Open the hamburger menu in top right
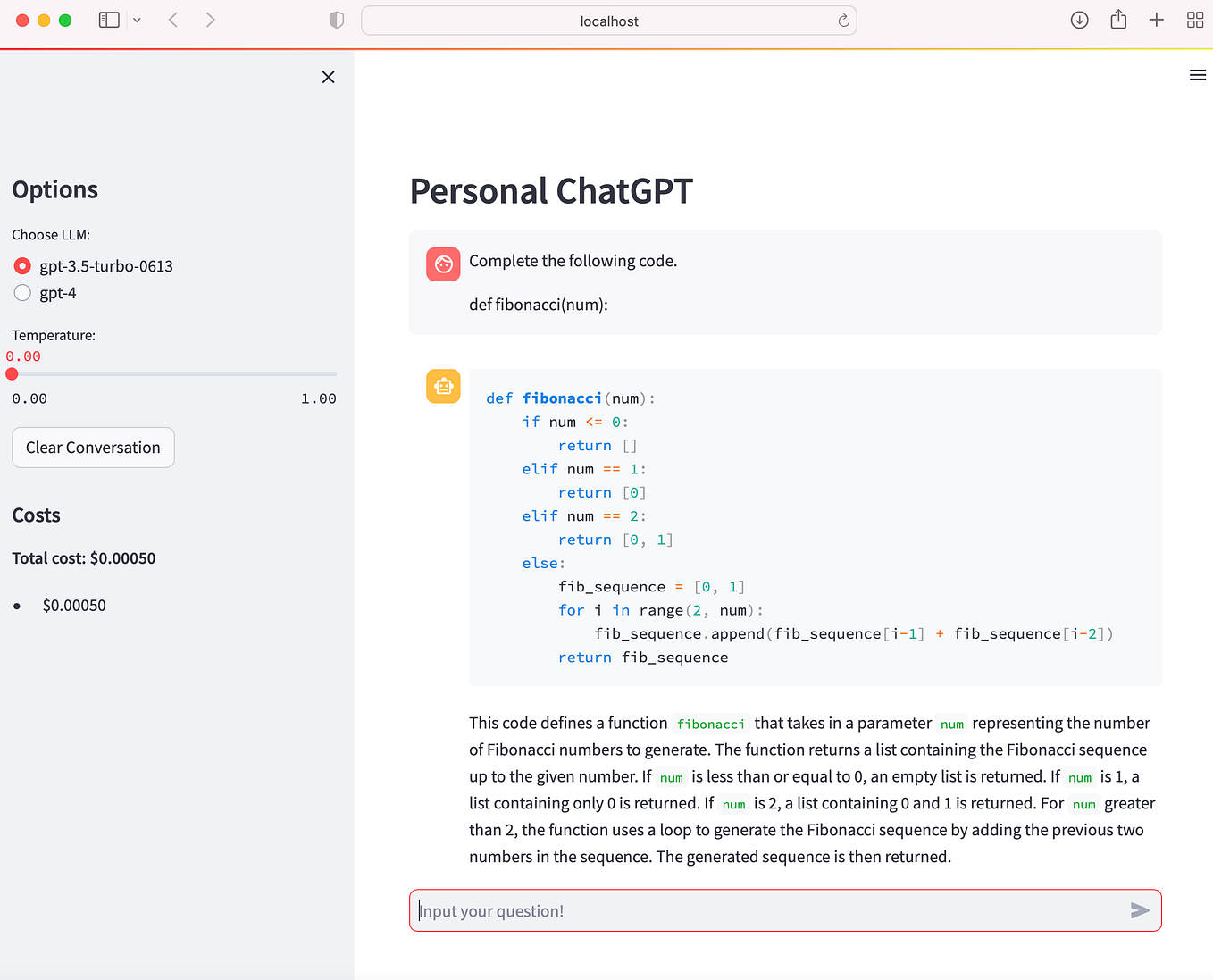Image resolution: width=1213 pixels, height=980 pixels. click(x=1198, y=75)
